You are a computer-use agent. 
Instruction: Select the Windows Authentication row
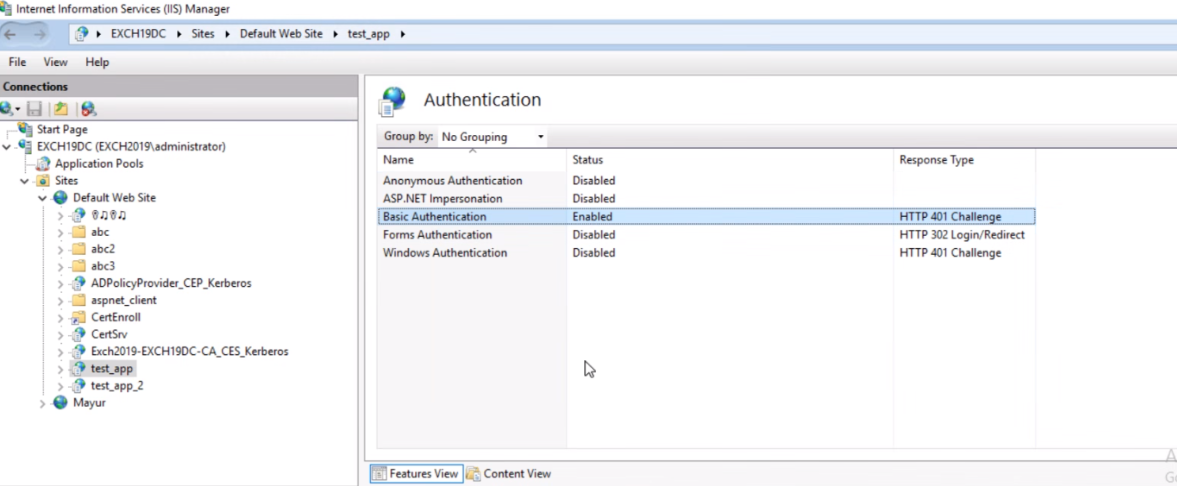(445, 253)
